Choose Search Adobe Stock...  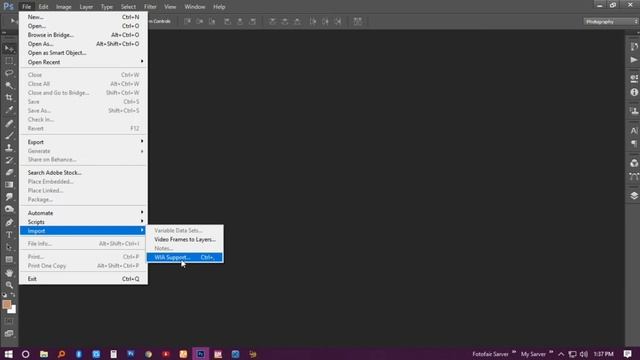(x=83, y=172)
